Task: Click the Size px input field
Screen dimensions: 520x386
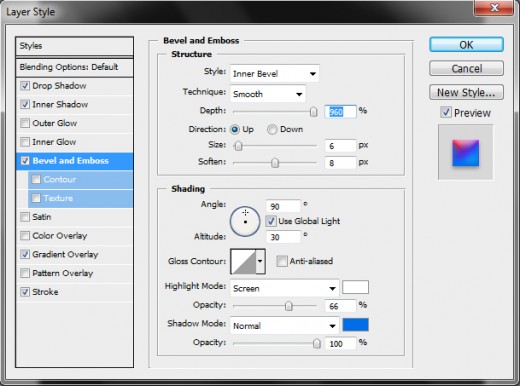Action: (340, 146)
